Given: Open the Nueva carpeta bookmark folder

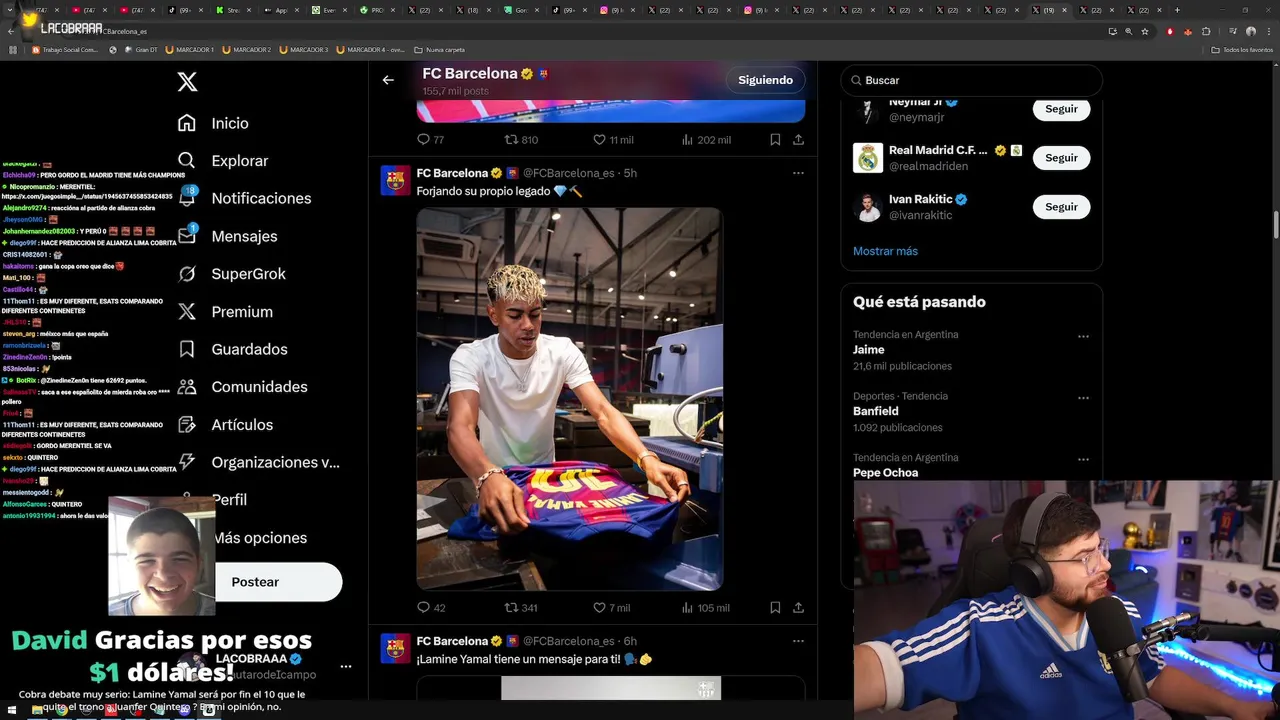Looking at the screenshot, I should [x=439, y=49].
